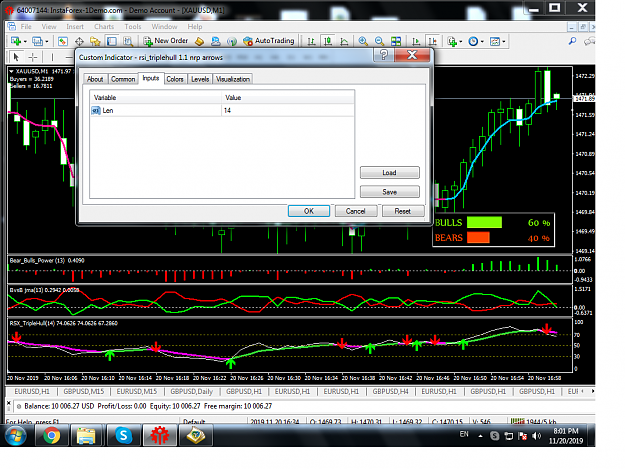The height and width of the screenshot is (469, 625).
Task: Zoom out on the chart
Action: (379, 41)
